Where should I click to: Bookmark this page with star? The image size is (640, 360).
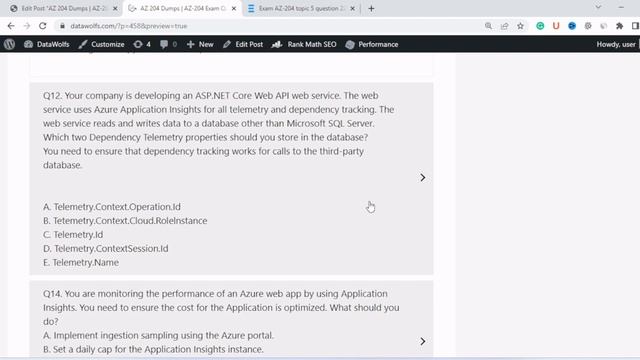click(520, 26)
